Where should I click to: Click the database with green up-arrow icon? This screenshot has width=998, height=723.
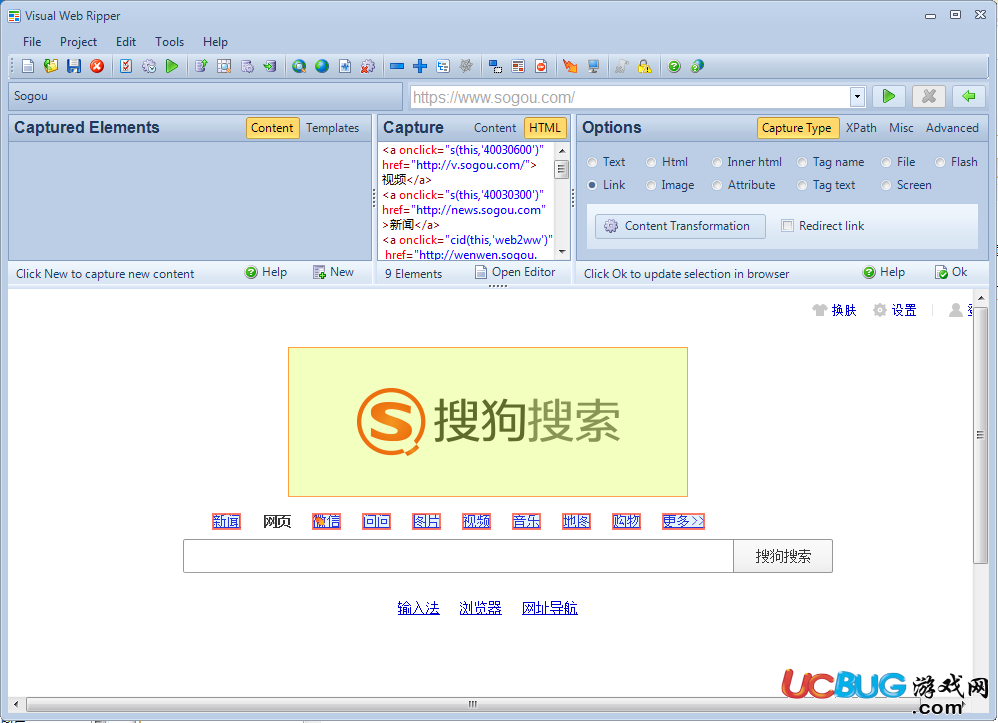(x=201, y=66)
